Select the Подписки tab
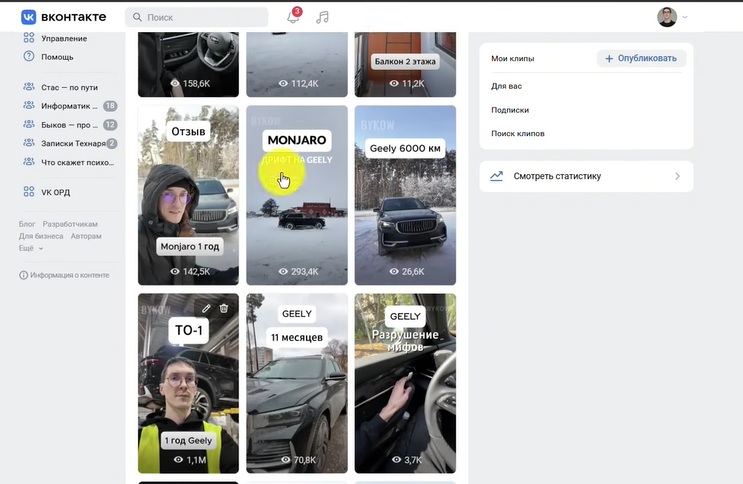Image resolution: width=743 pixels, height=484 pixels. (x=510, y=110)
